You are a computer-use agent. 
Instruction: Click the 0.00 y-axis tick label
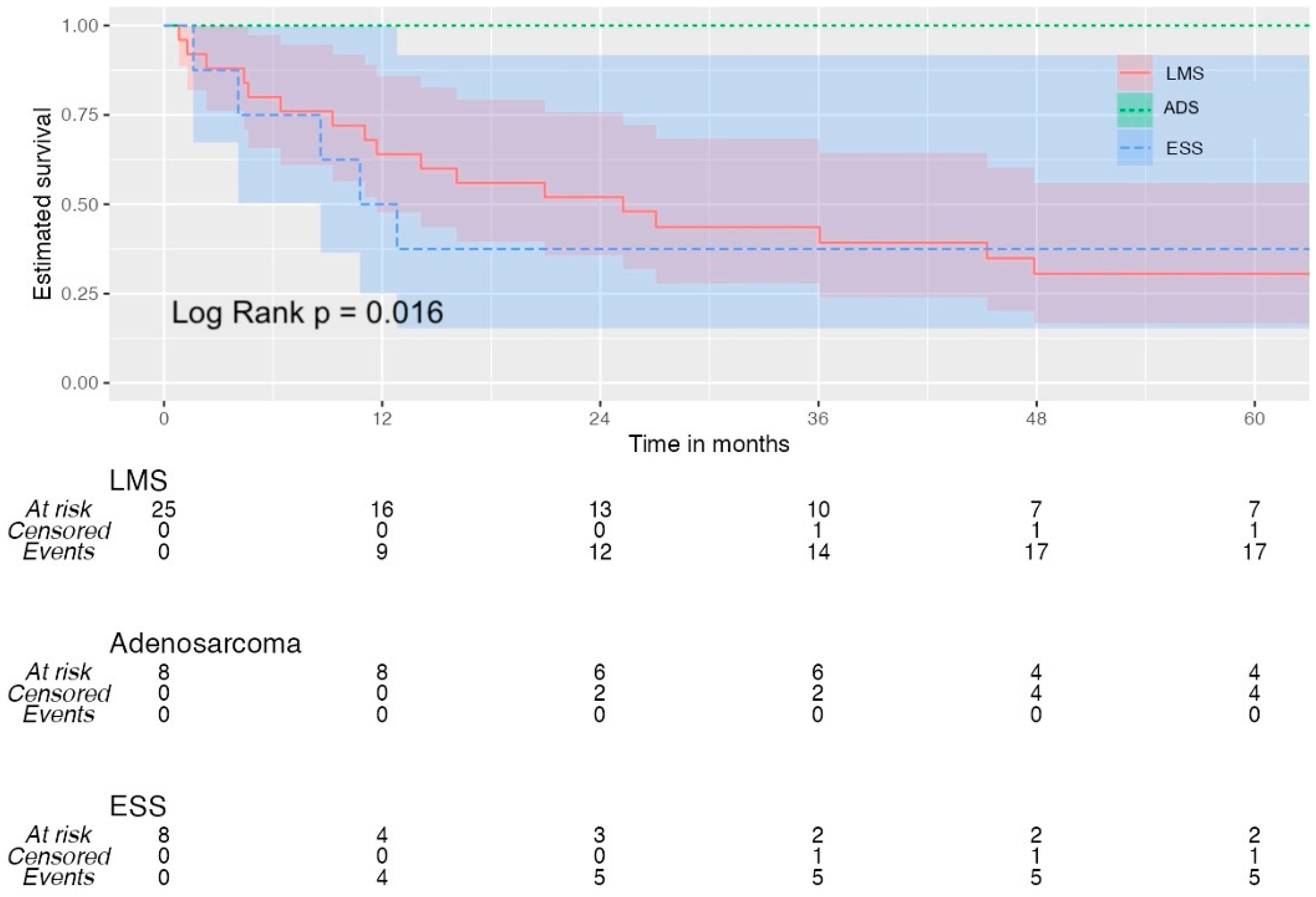pyautogui.click(x=79, y=383)
